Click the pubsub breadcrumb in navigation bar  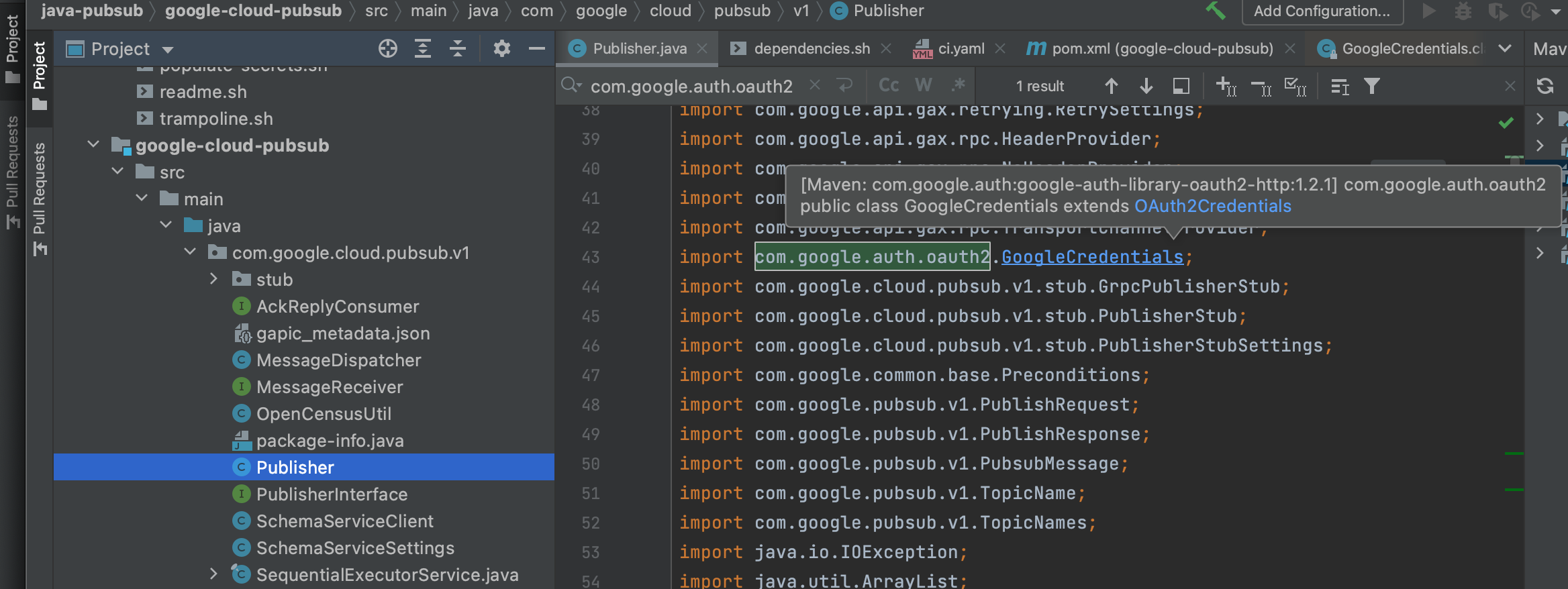(x=742, y=11)
